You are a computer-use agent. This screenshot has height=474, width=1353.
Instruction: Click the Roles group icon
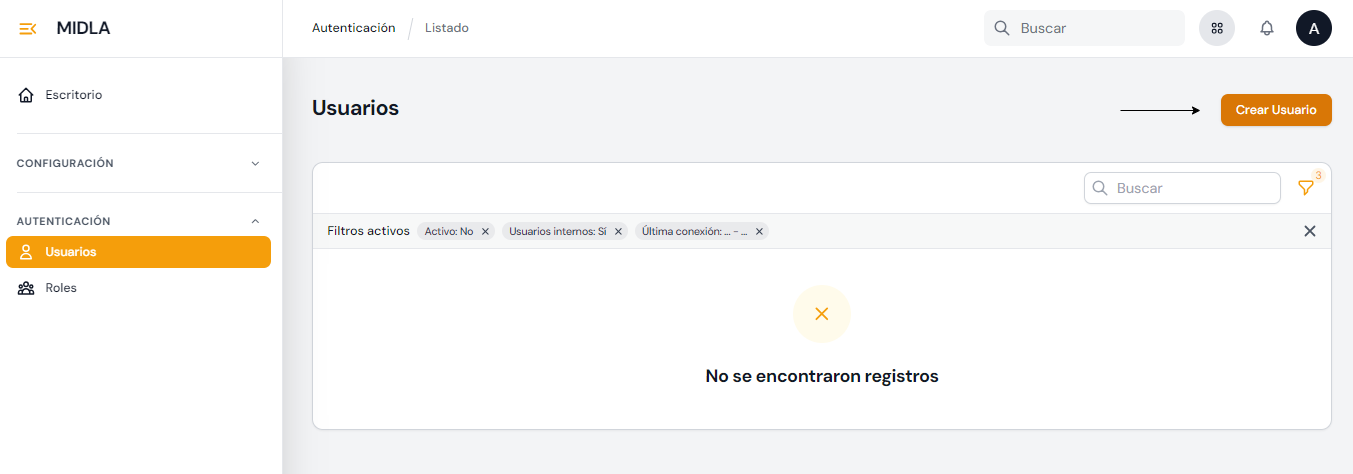(x=27, y=288)
